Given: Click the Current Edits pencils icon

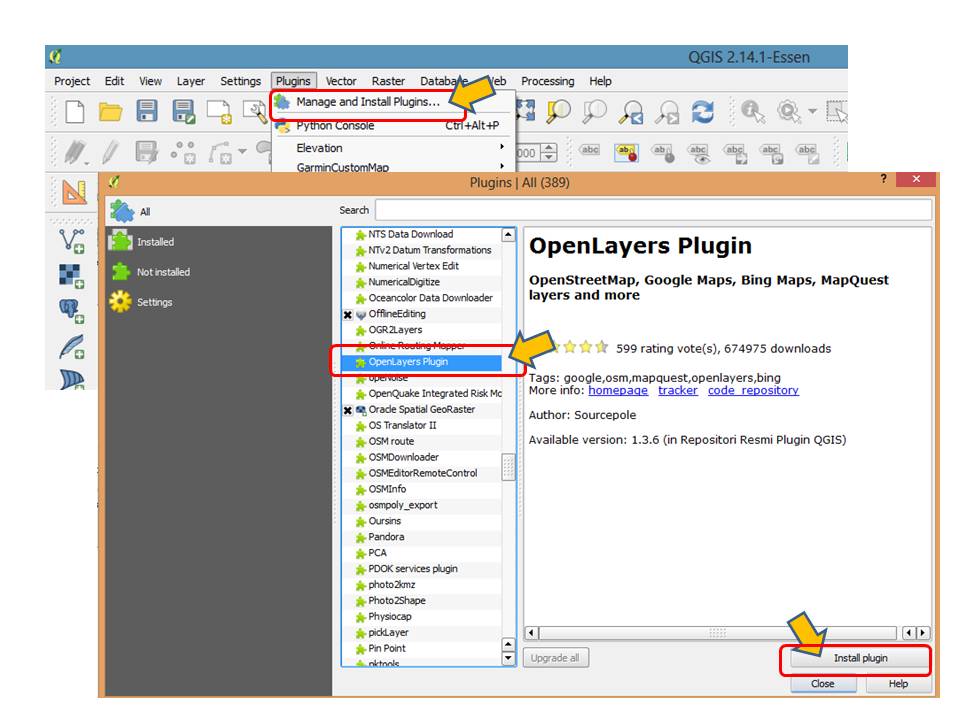Looking at the screenshot, I should pos(76,152).
